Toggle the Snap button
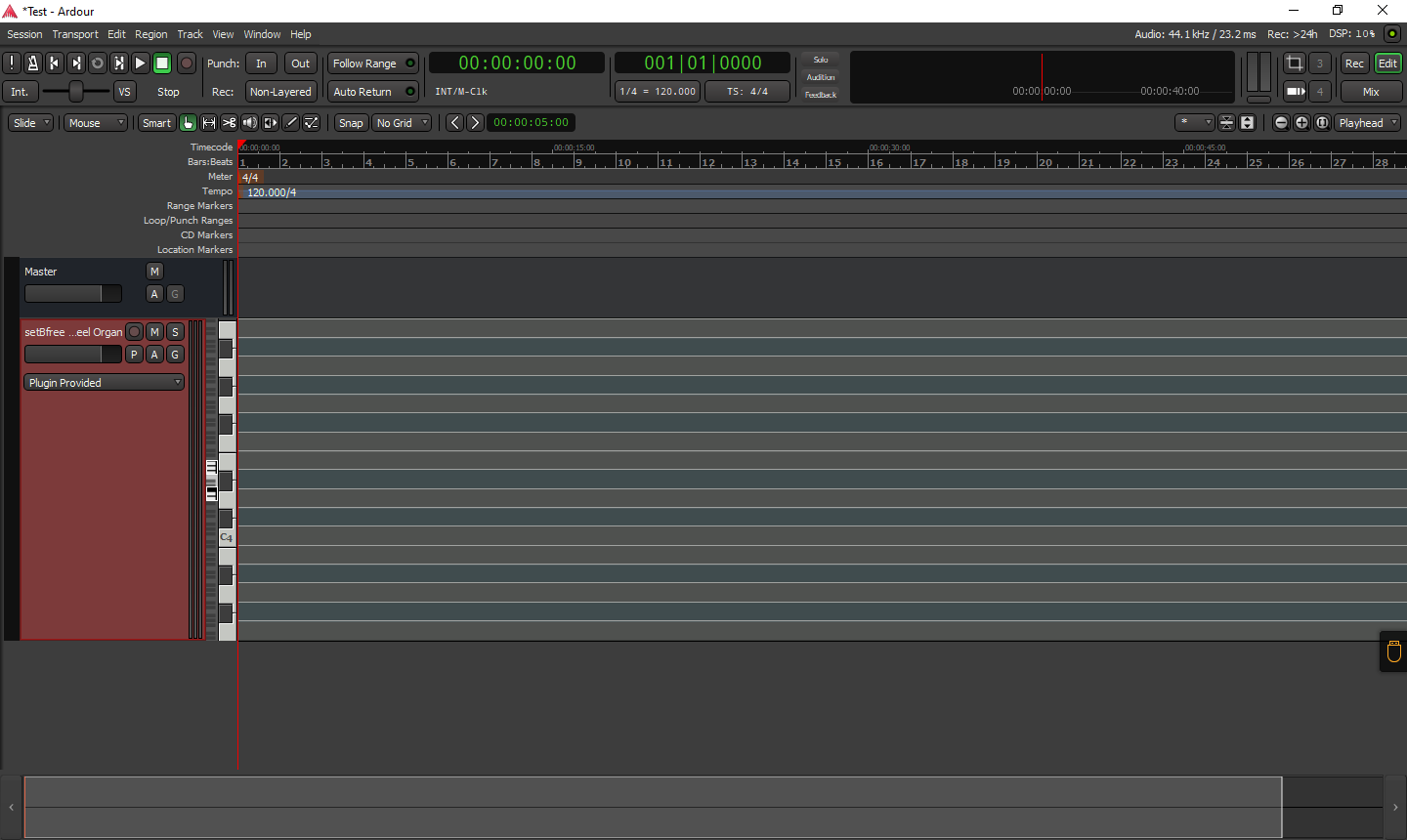Image resolution: width=1407 pixels, height=840 pixels. (x=351, y=123)
